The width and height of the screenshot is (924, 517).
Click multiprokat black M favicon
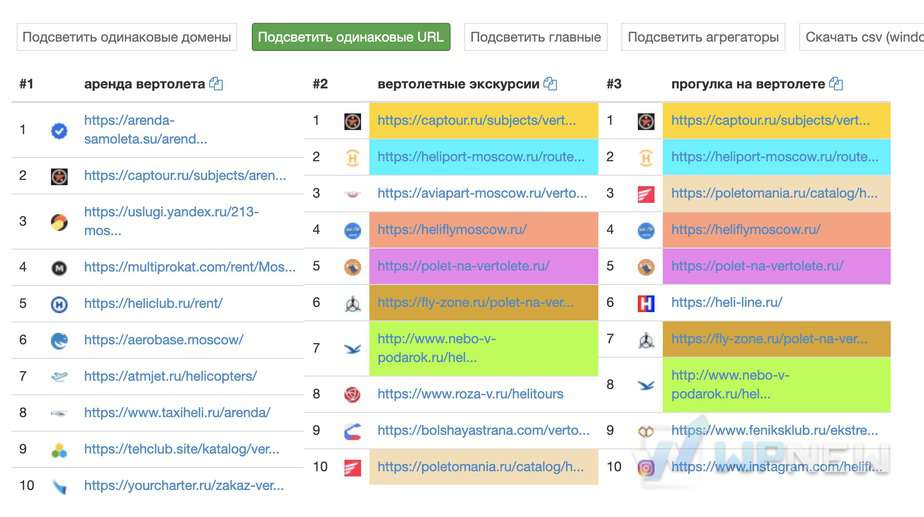(x=59, y=268)
